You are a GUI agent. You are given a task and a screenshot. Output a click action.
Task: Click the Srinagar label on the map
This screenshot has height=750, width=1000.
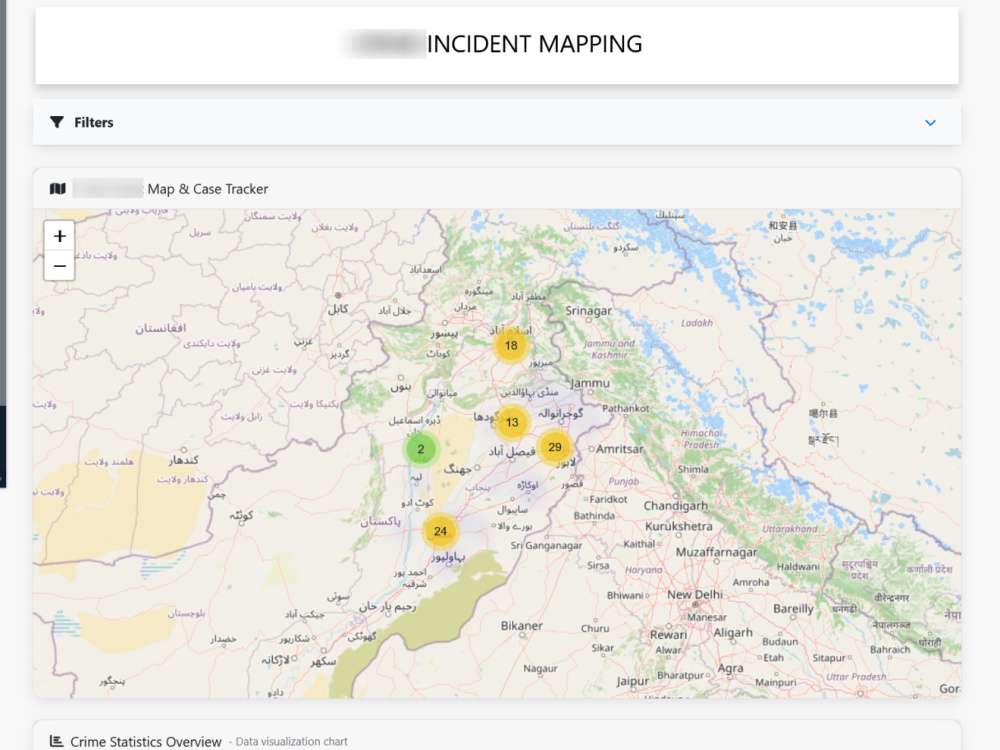click(x=588, y=311)
